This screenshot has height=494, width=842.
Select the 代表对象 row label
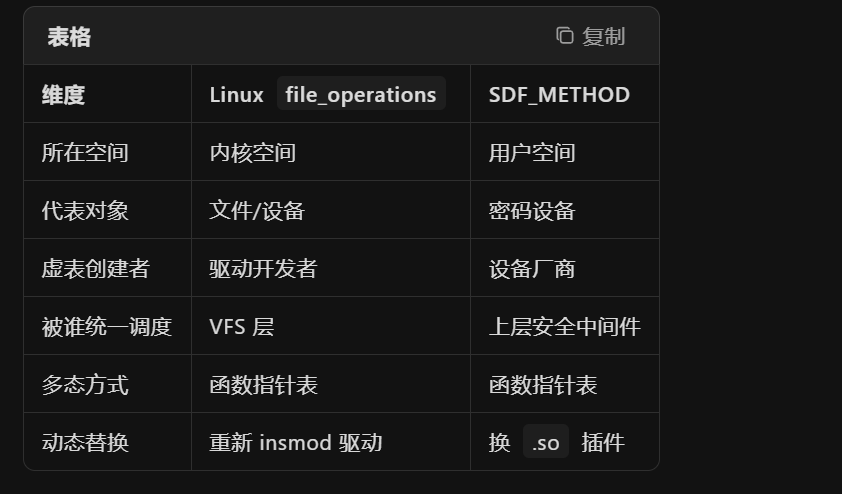pos(85,210)
